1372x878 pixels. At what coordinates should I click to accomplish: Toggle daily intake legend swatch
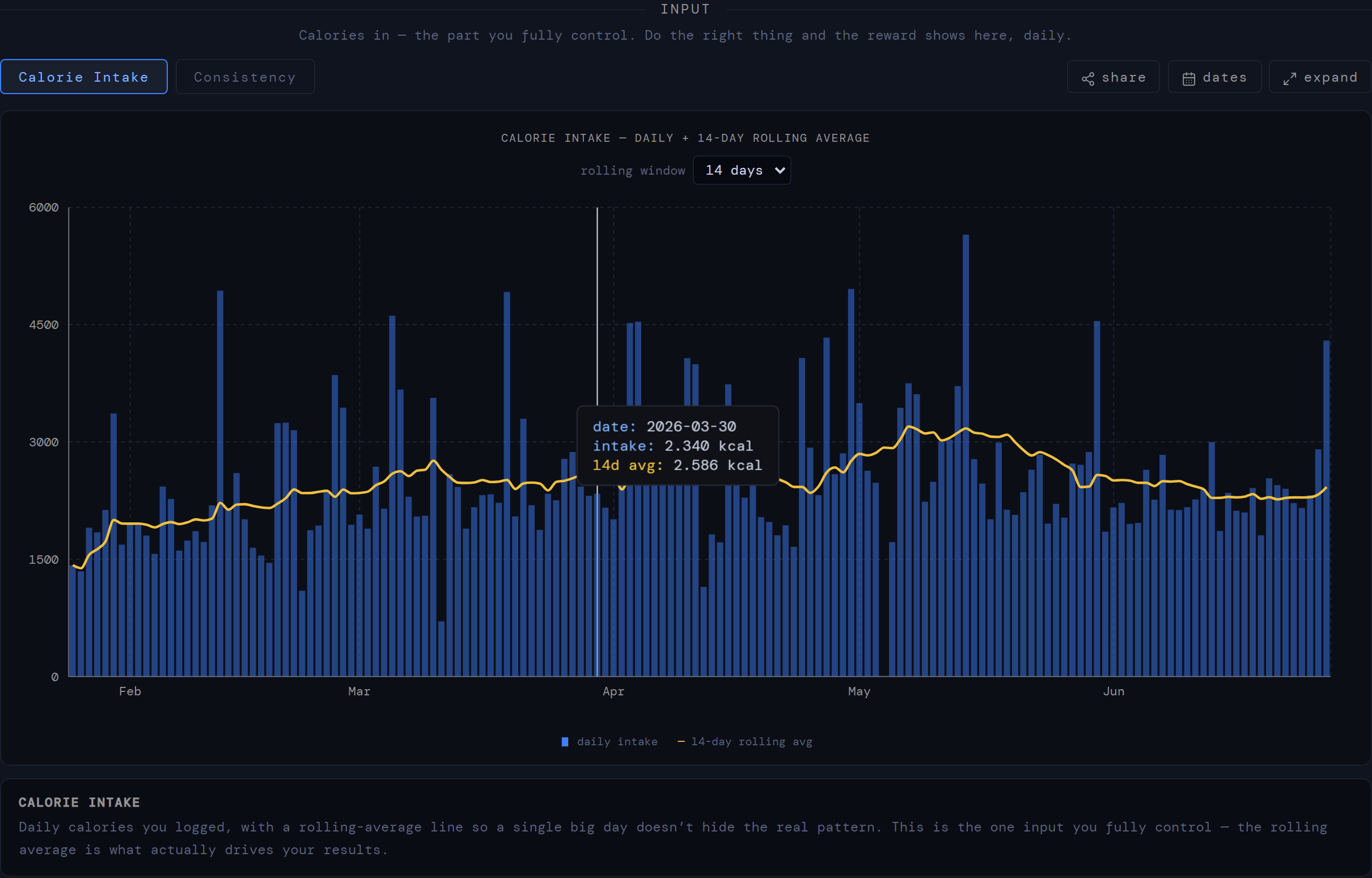click(x=565, y=742)
